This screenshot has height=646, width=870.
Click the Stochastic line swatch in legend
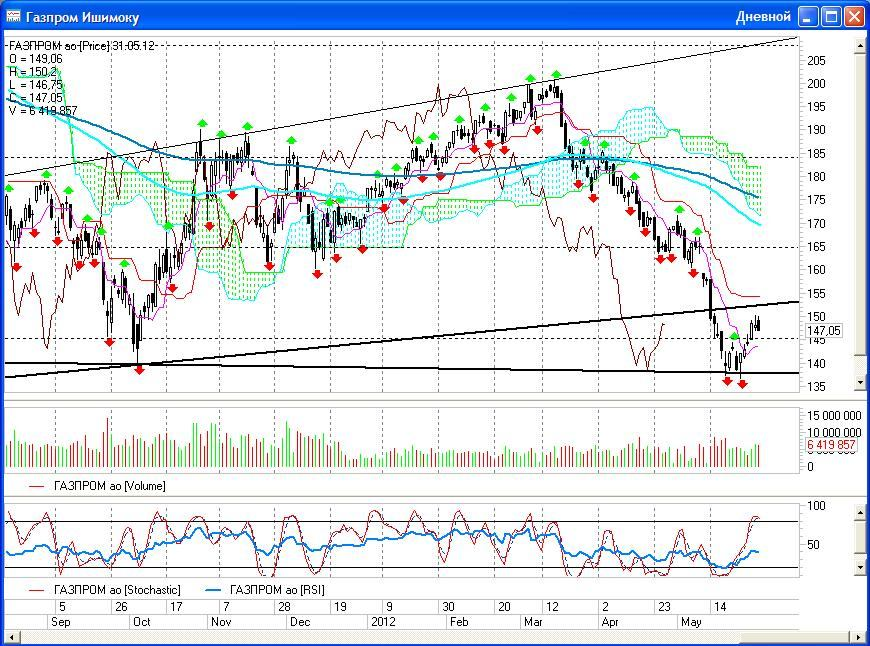pyautogui.click(x=37, y=590)
